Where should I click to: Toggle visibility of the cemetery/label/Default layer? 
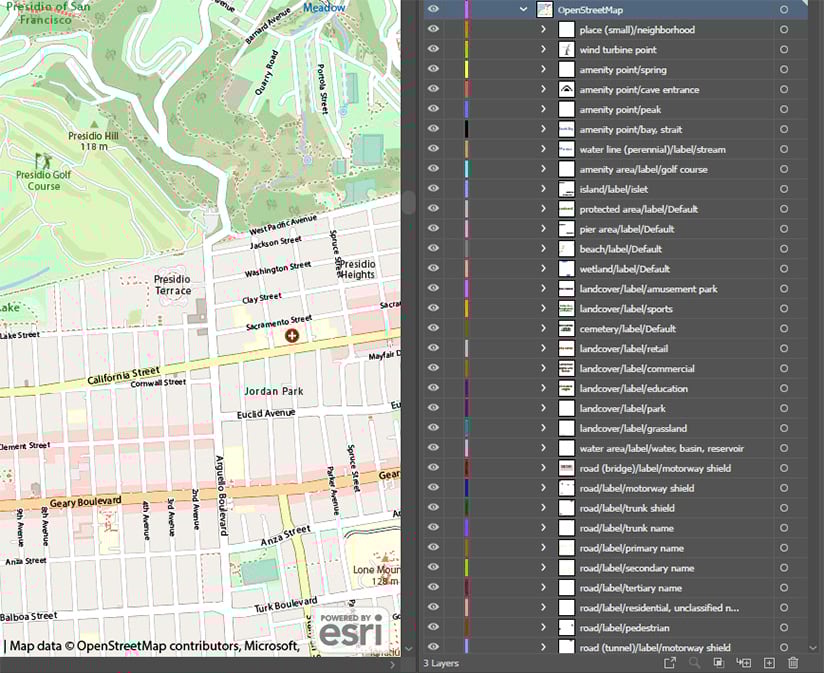click(x=432, y=328)
